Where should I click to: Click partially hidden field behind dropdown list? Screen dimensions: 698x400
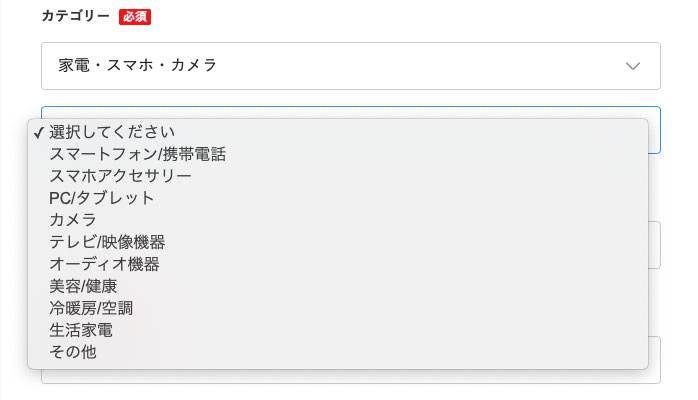(x=654, y=245)
